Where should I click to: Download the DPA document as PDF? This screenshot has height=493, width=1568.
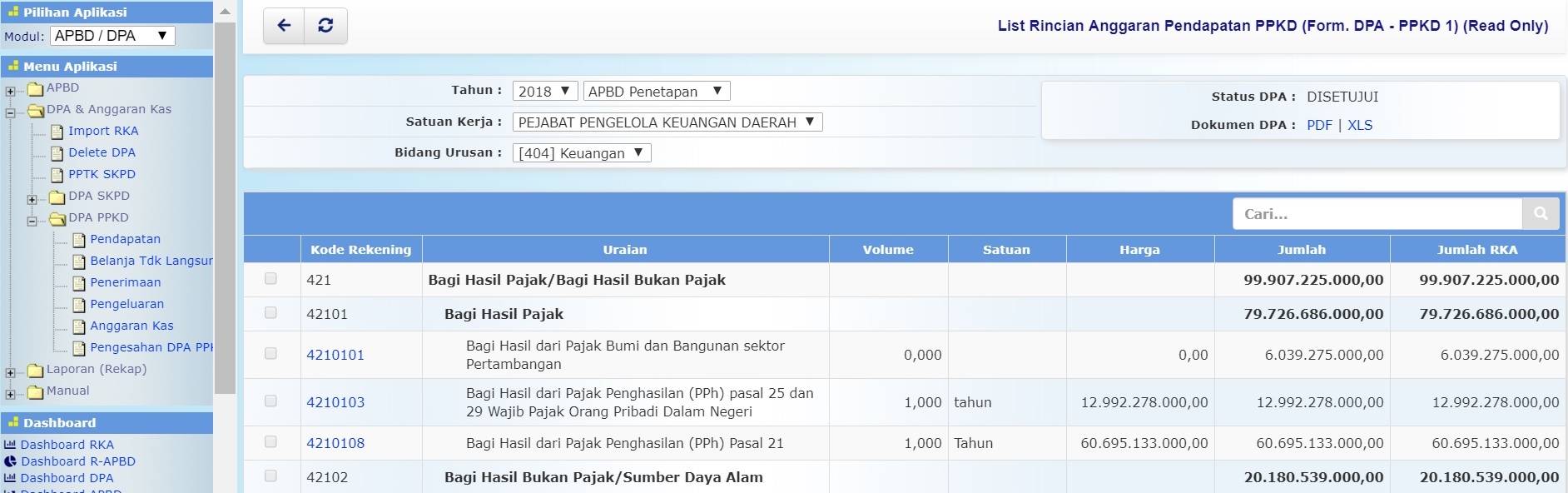[1319, 125]
